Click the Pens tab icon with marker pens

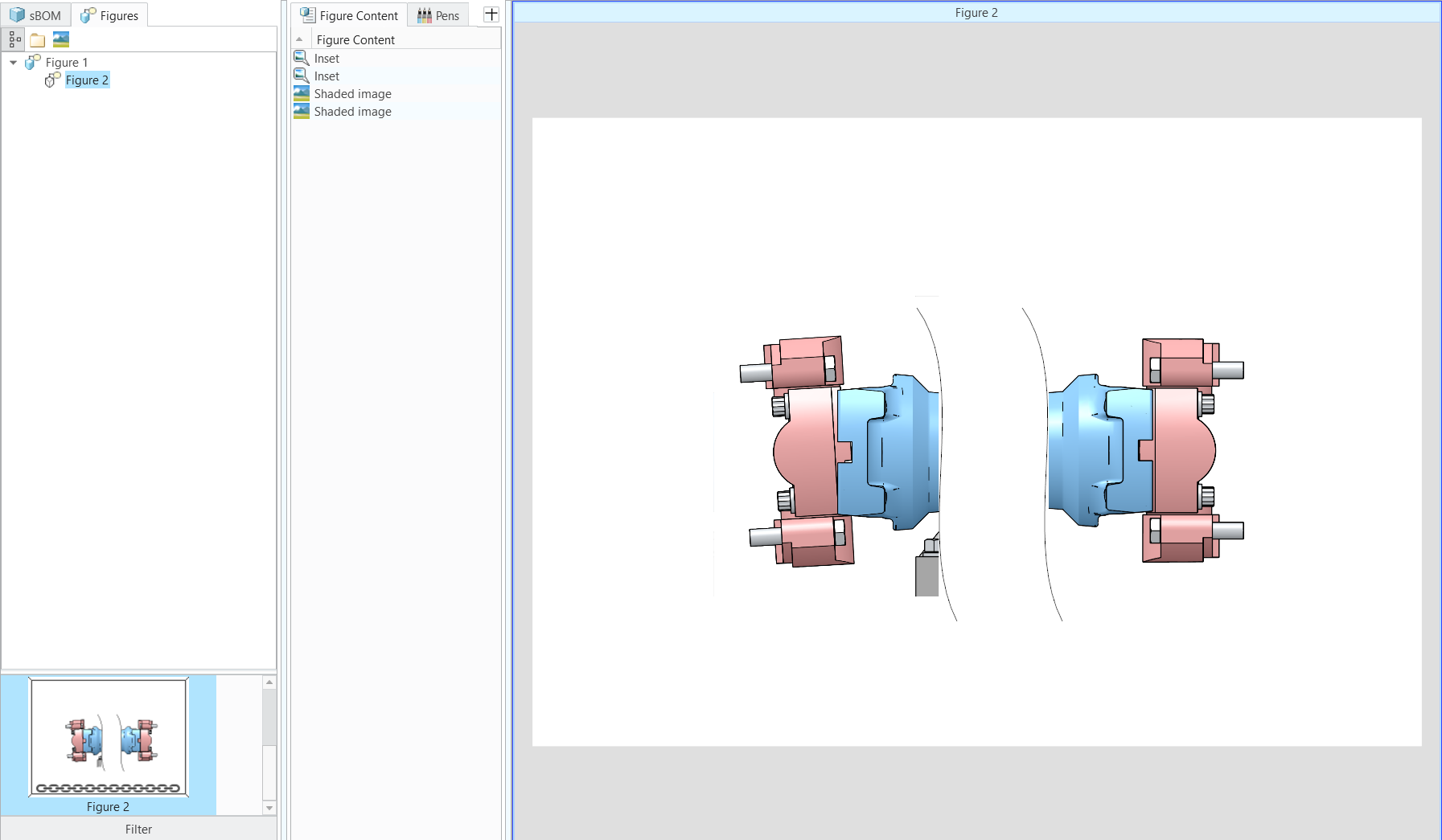(x=422, y=14)
